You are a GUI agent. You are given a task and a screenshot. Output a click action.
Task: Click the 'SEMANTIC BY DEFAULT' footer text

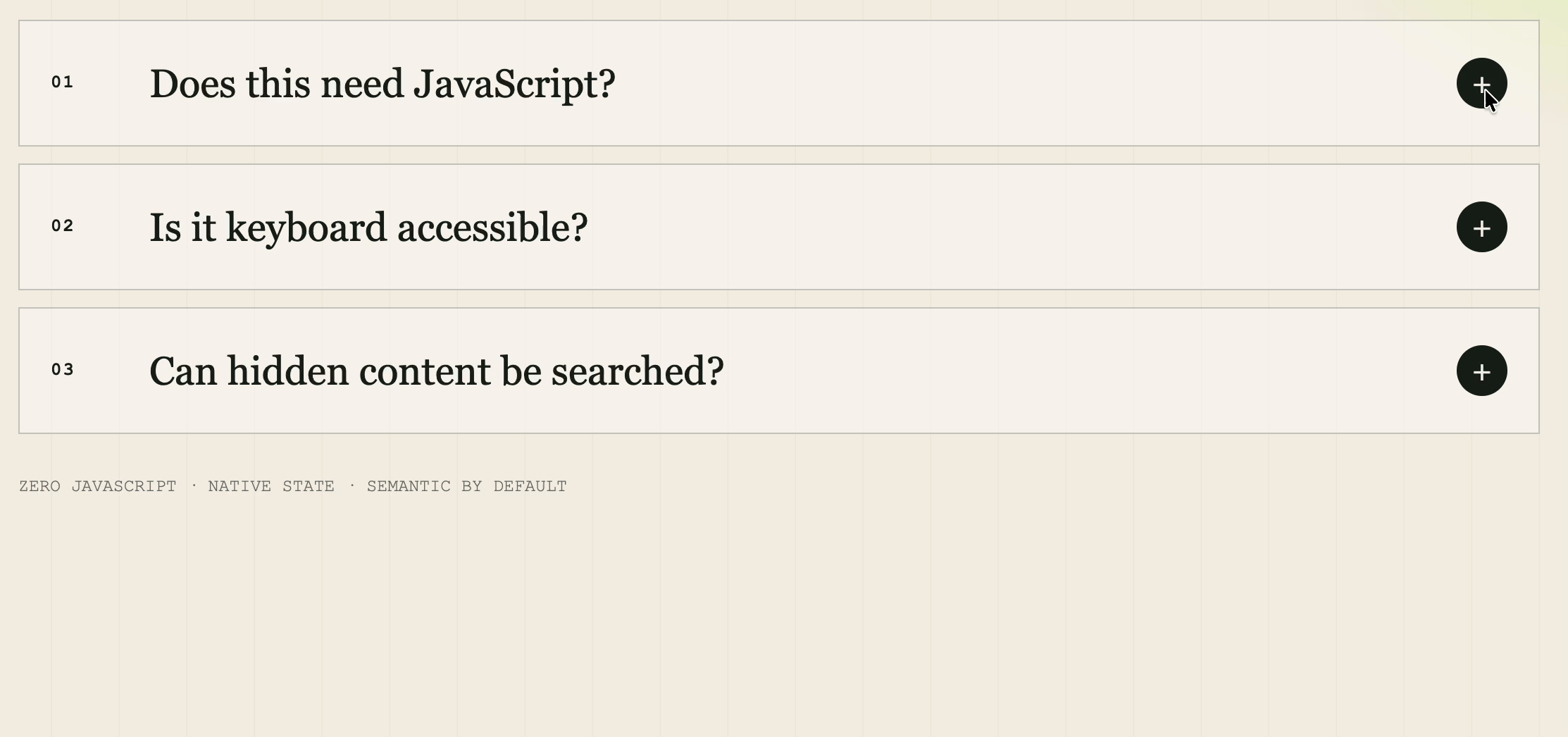(467, 486)
